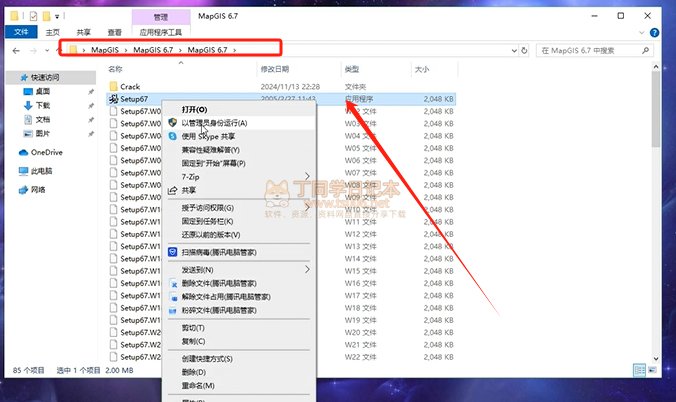Open 文档 in the navigation pane
Viewport: 676px width, 402px height.
[x=42, y=119]
